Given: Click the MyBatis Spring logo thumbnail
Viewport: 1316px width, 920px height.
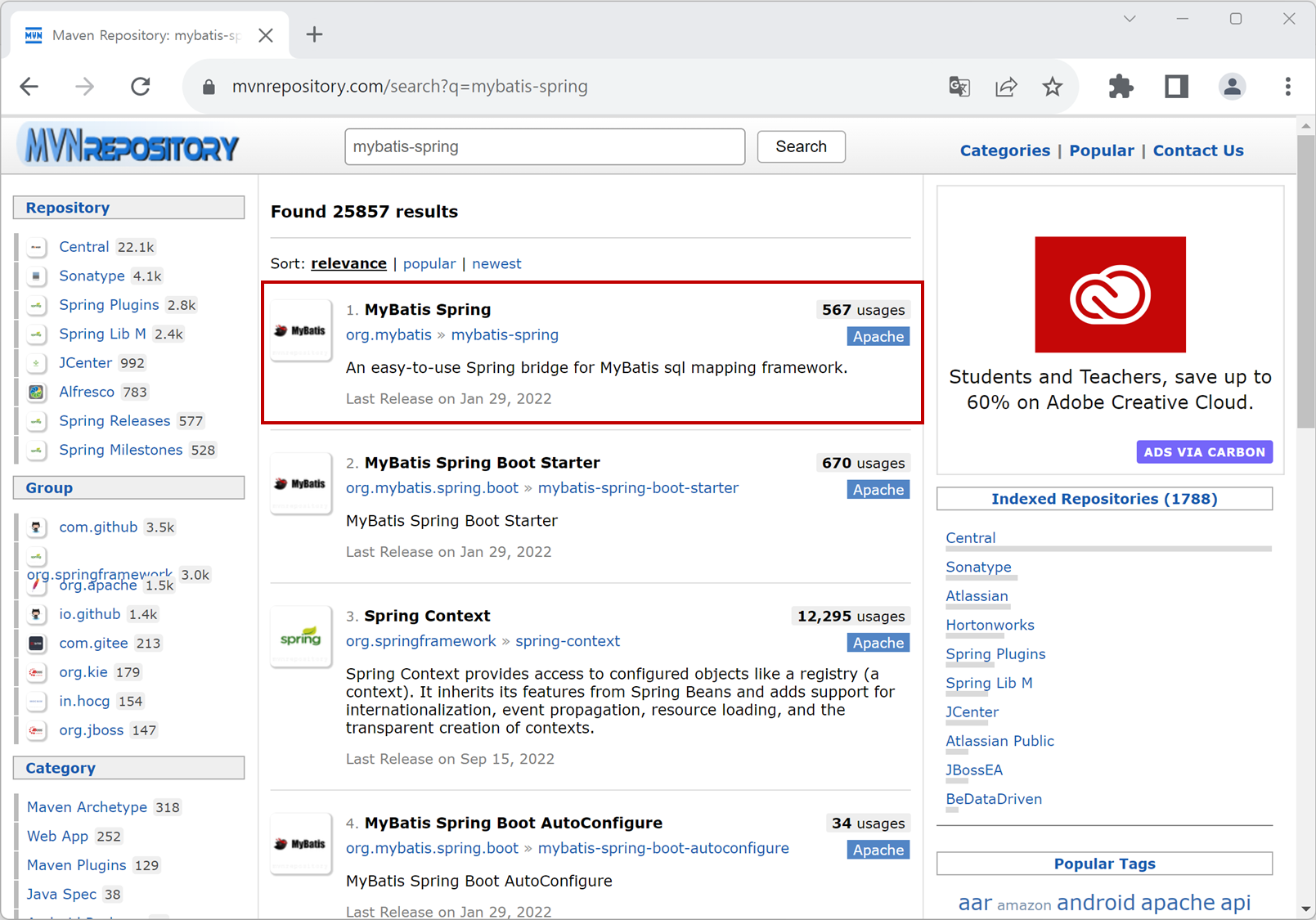Looking at the screenshot, I should tap(301, 330).
